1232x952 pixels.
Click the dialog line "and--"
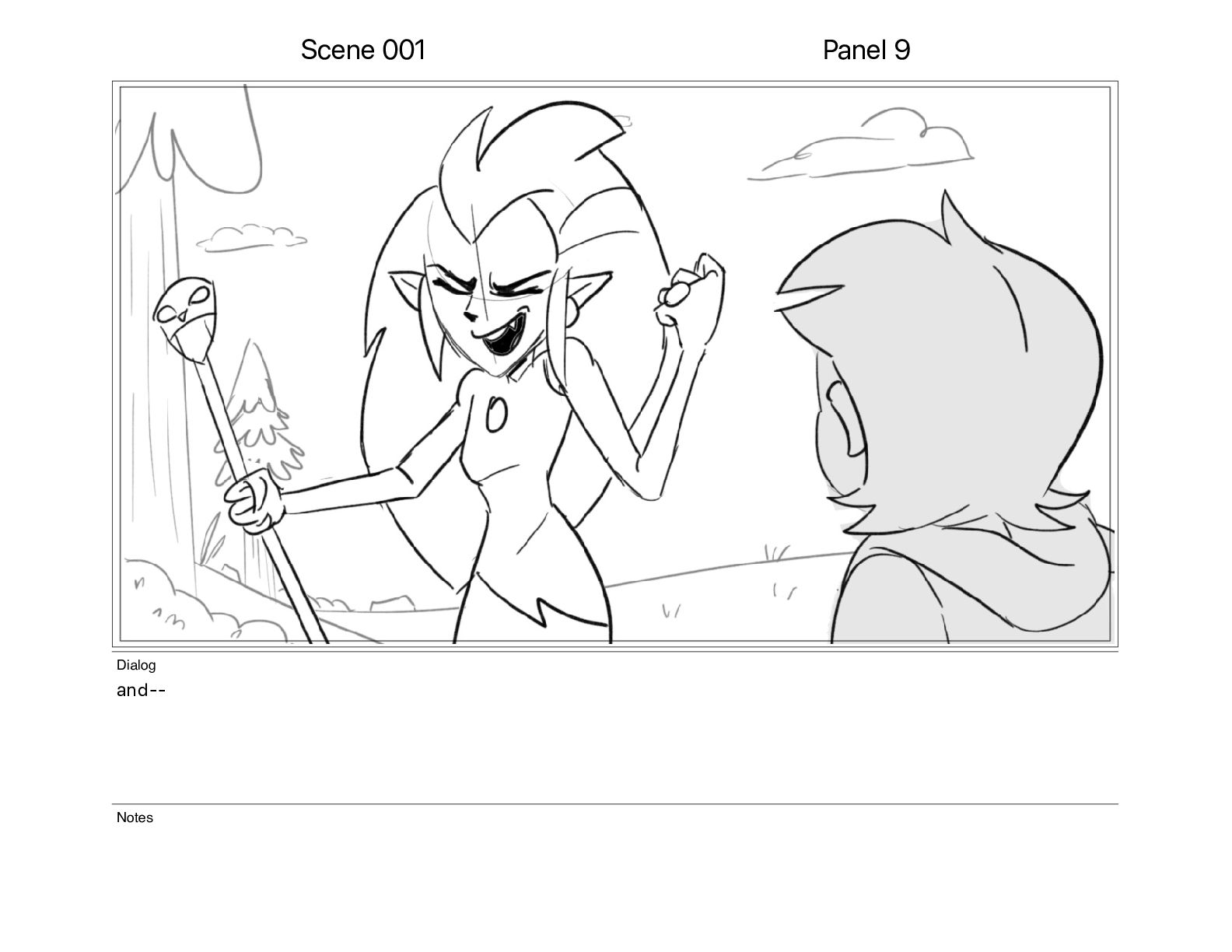pos(142,691)
